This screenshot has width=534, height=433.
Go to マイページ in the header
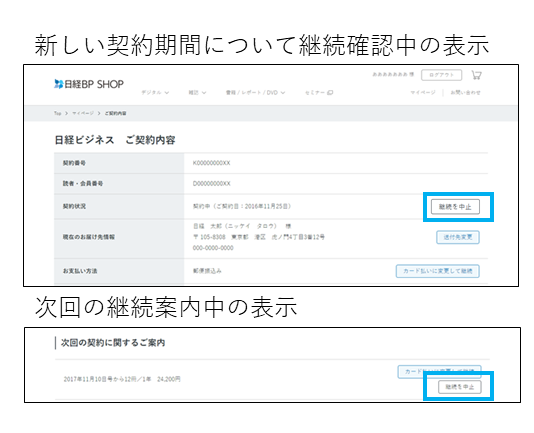point(423,92)
